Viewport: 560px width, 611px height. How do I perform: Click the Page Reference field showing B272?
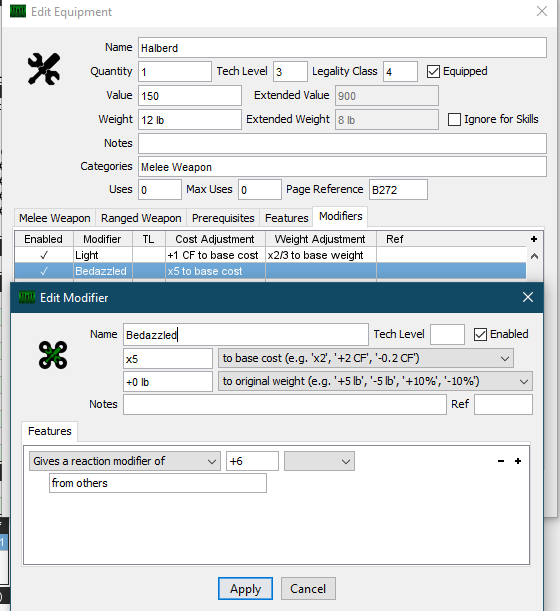[398, 190]
